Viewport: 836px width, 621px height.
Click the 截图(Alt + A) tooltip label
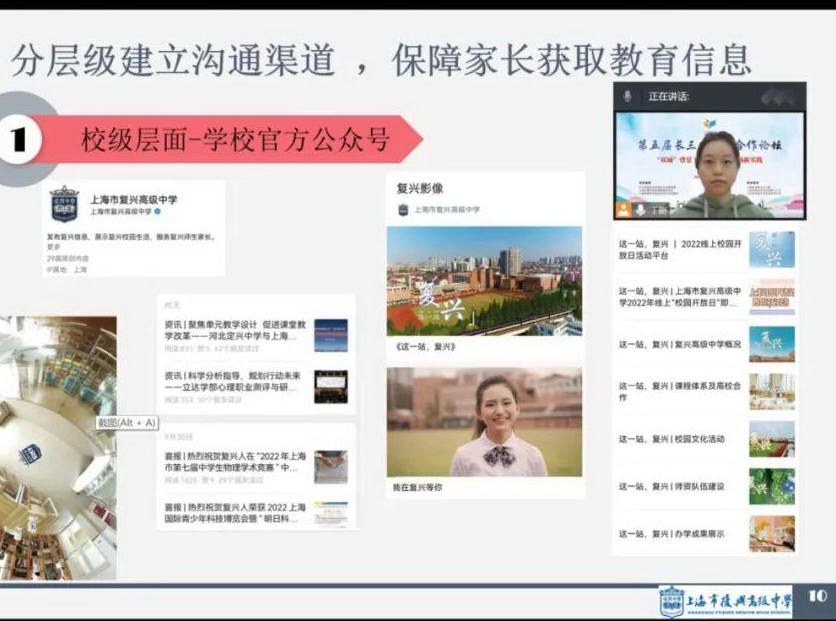127,423
